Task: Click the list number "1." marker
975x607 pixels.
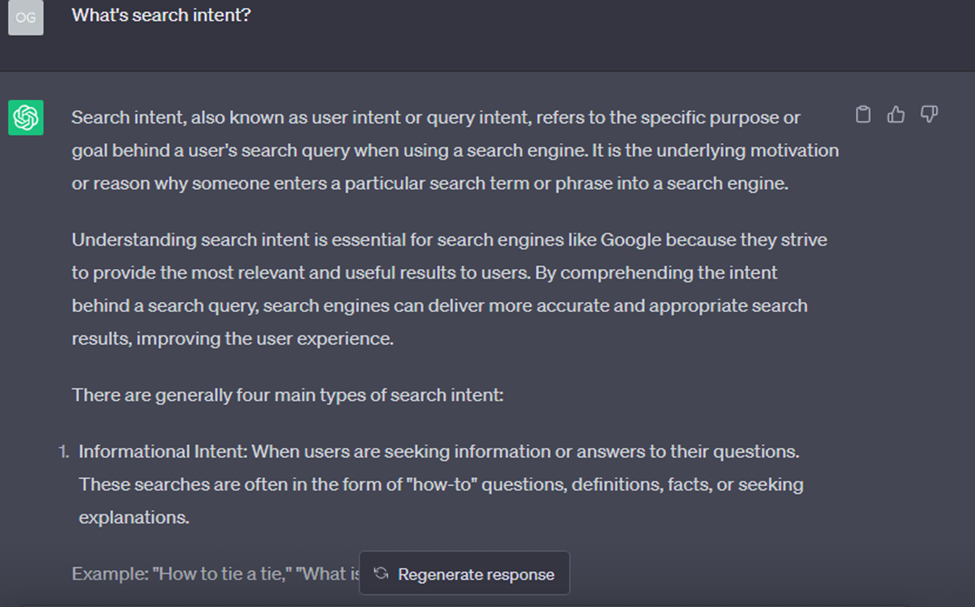Action: (x=64, y=451)
